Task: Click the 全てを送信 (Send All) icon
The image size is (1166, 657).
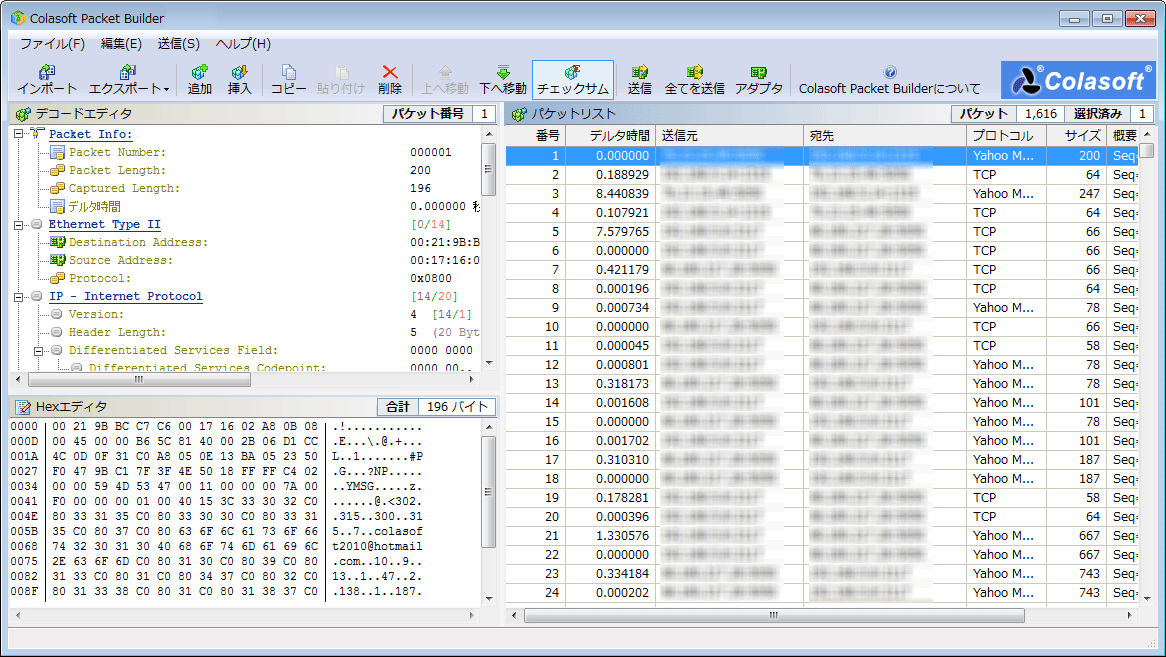Action: (695, 73)
